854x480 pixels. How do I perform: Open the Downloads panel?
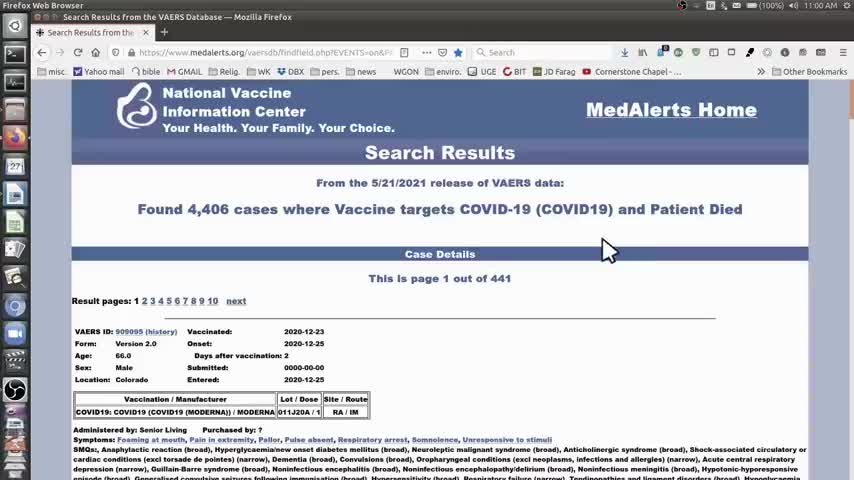(625, 53)
